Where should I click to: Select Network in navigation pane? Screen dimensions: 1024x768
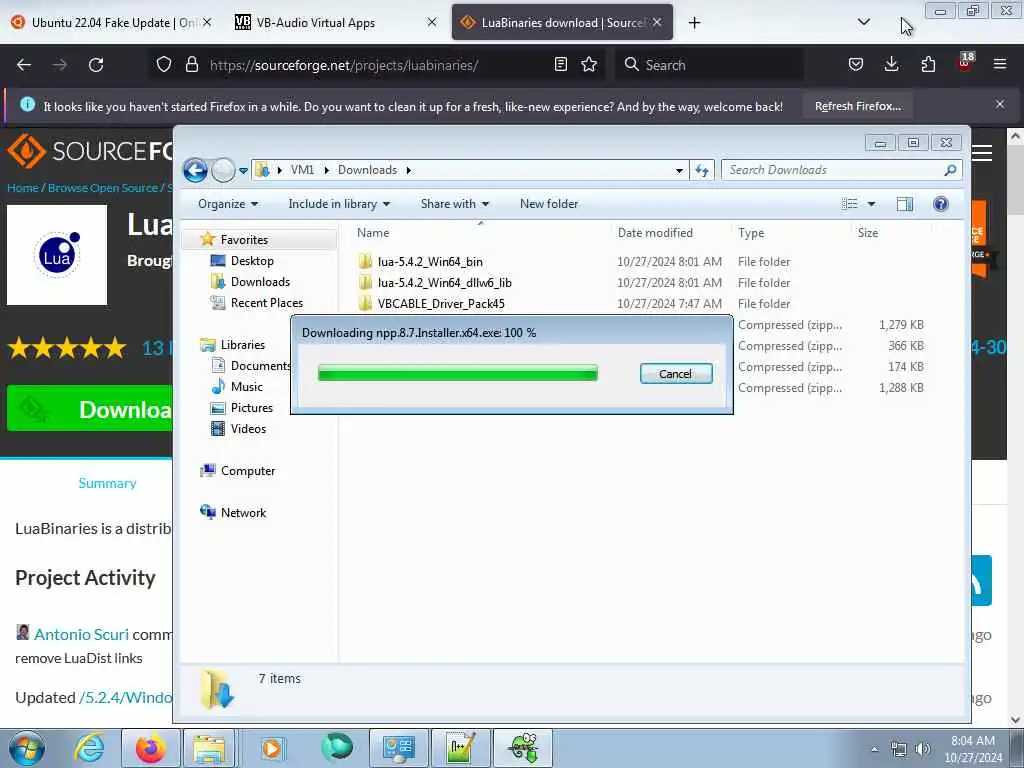pos(243,513)
